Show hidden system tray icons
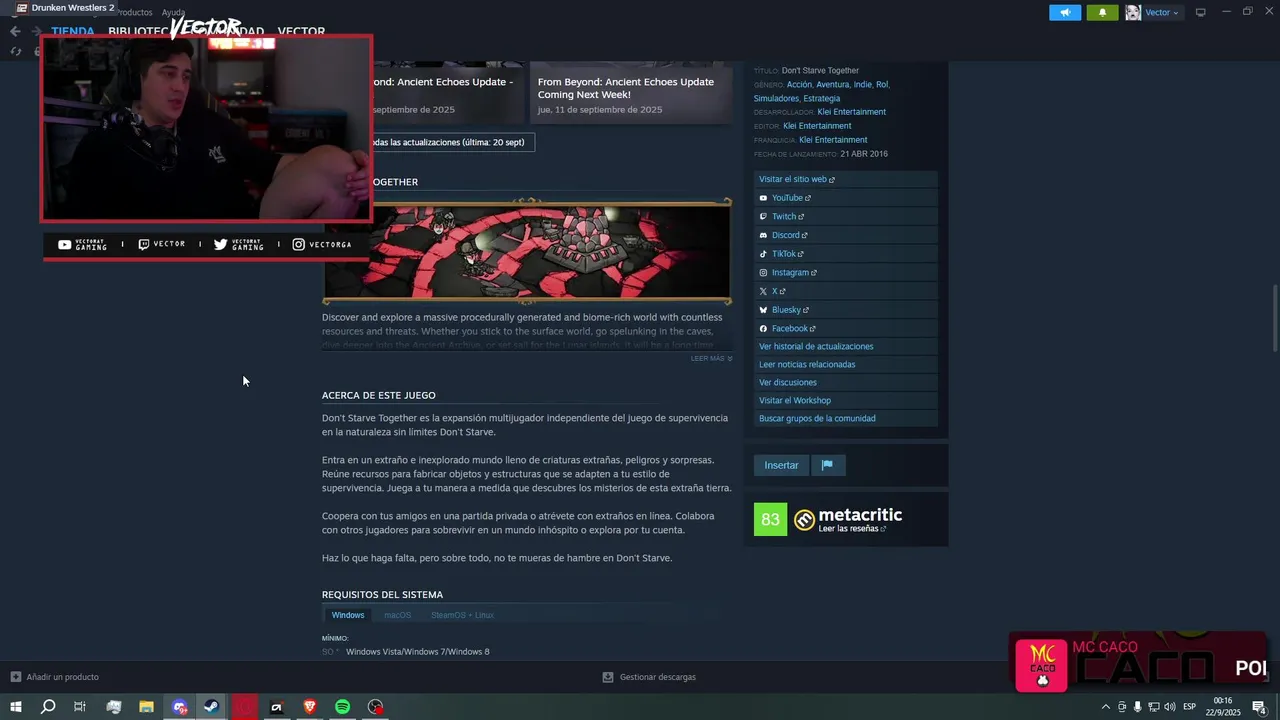 click(1105, 707)
